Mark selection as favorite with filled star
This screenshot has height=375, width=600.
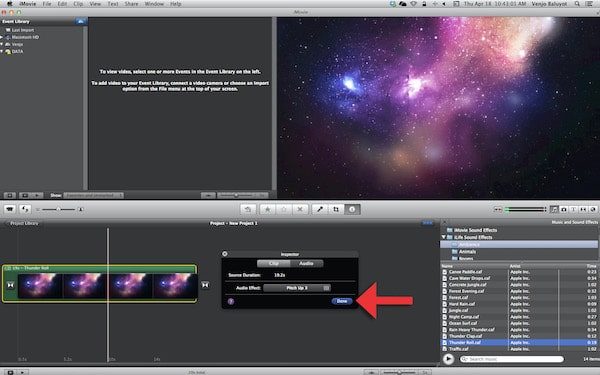(267, 209)
